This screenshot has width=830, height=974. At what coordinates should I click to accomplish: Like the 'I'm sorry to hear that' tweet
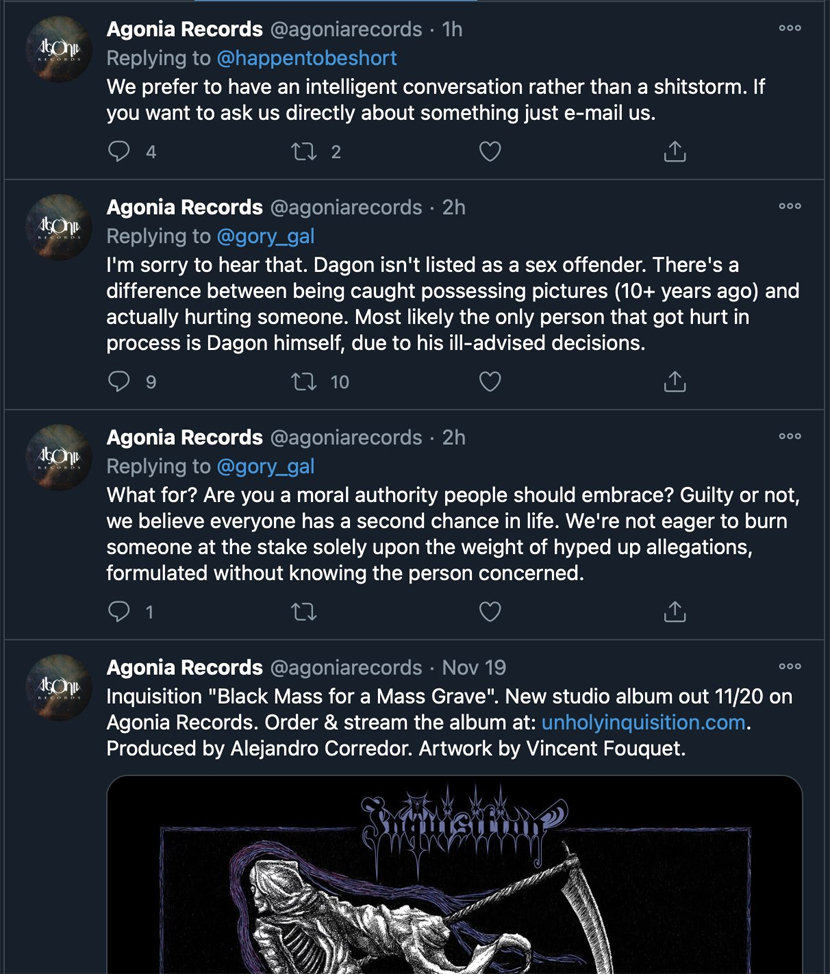pyautogui.click(x=489, y=382)
